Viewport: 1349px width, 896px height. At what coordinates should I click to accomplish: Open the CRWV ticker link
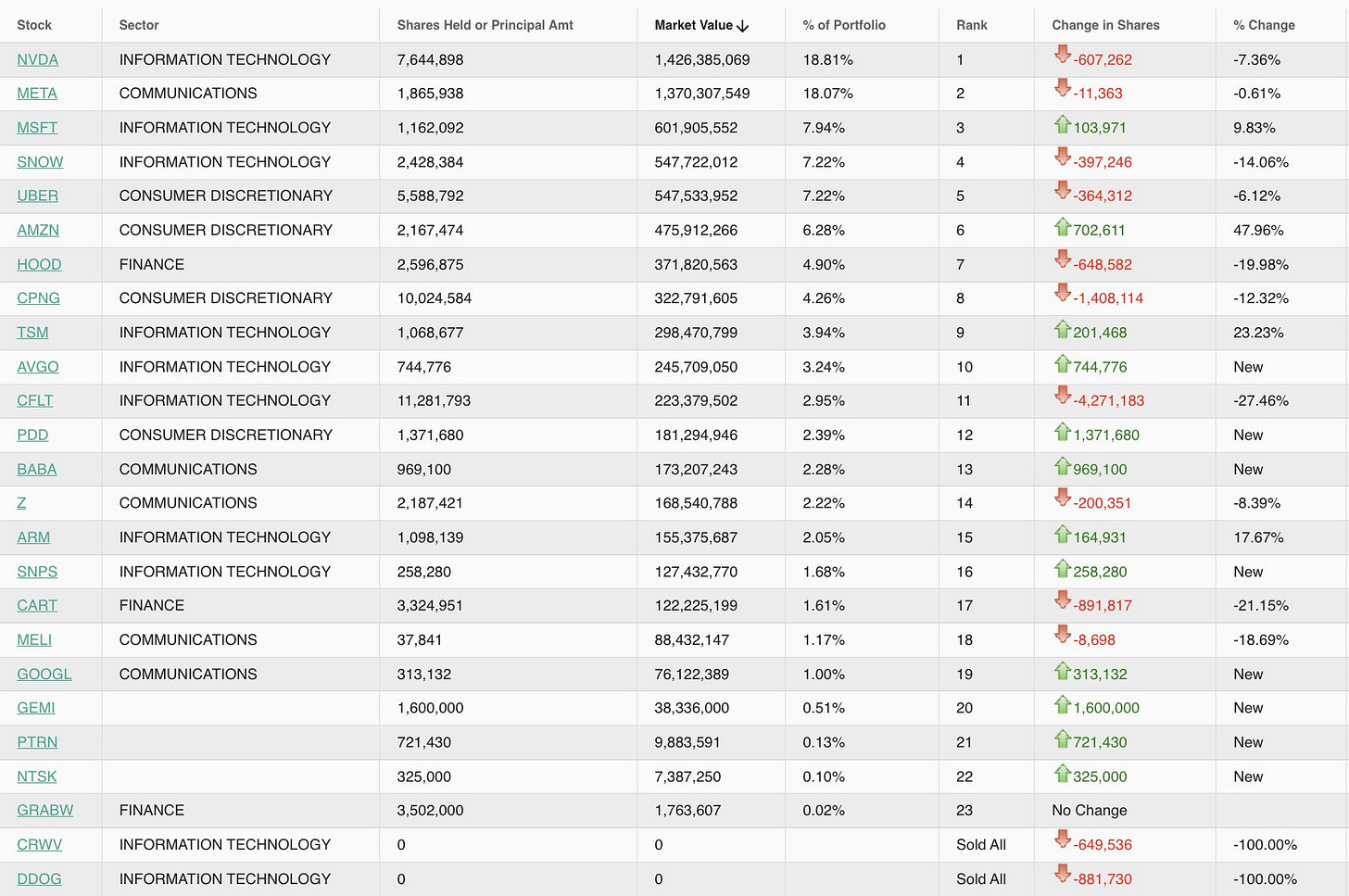pos(40,844)
